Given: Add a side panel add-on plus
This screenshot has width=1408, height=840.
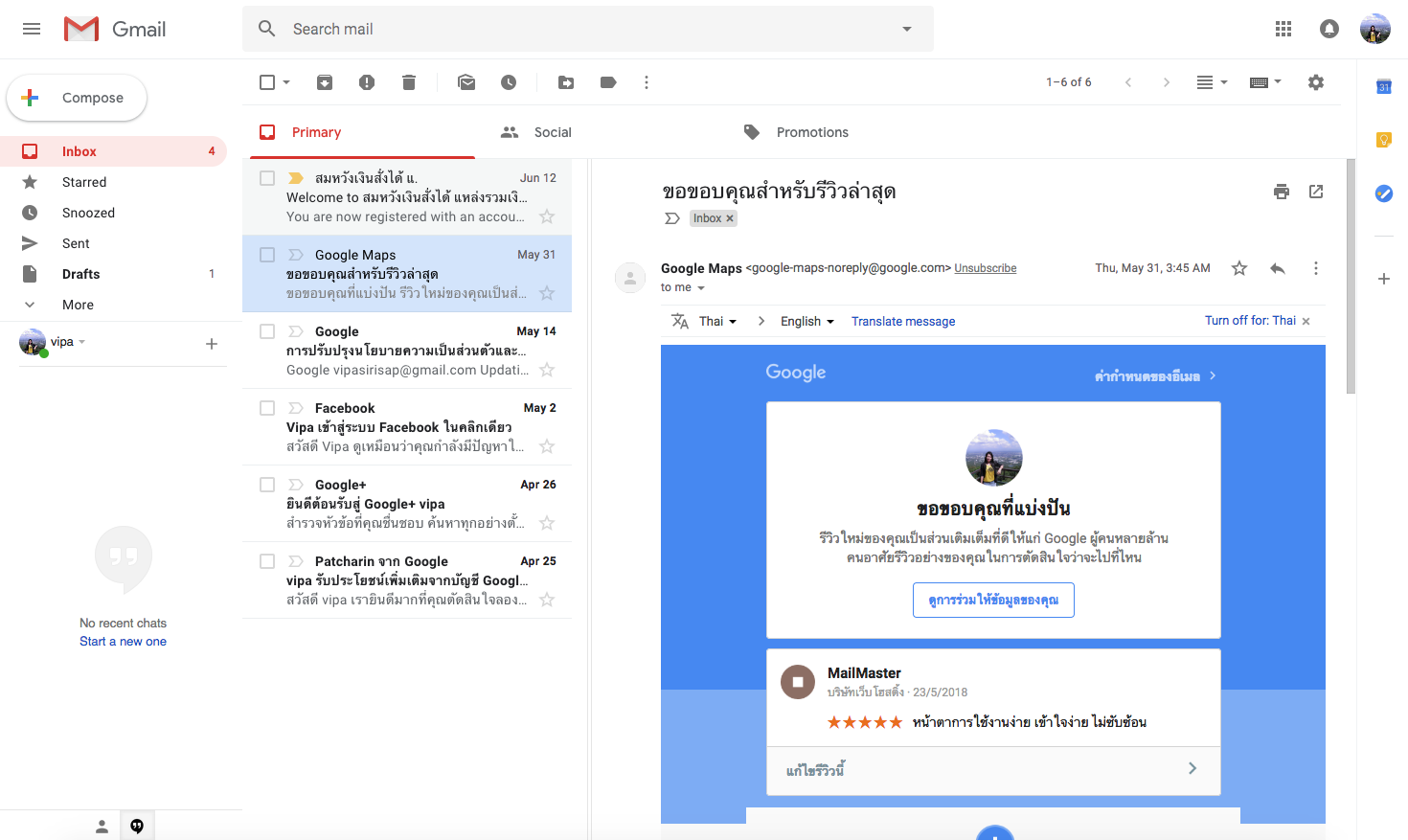Looking at the screenshot, I should [1384, 279].
